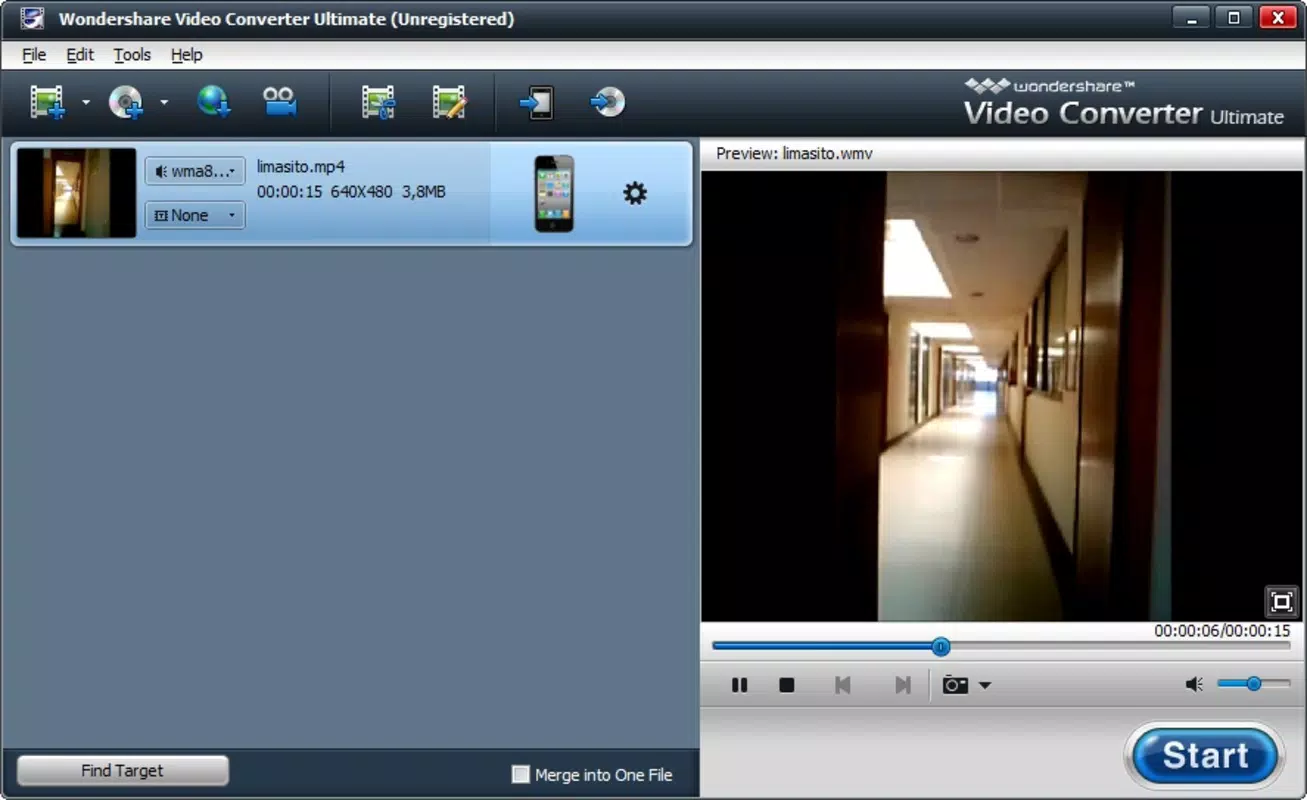Click the file details 00:00:15 640X480 3,8MB
The image size is (1307, 800).
coord(351,192)
